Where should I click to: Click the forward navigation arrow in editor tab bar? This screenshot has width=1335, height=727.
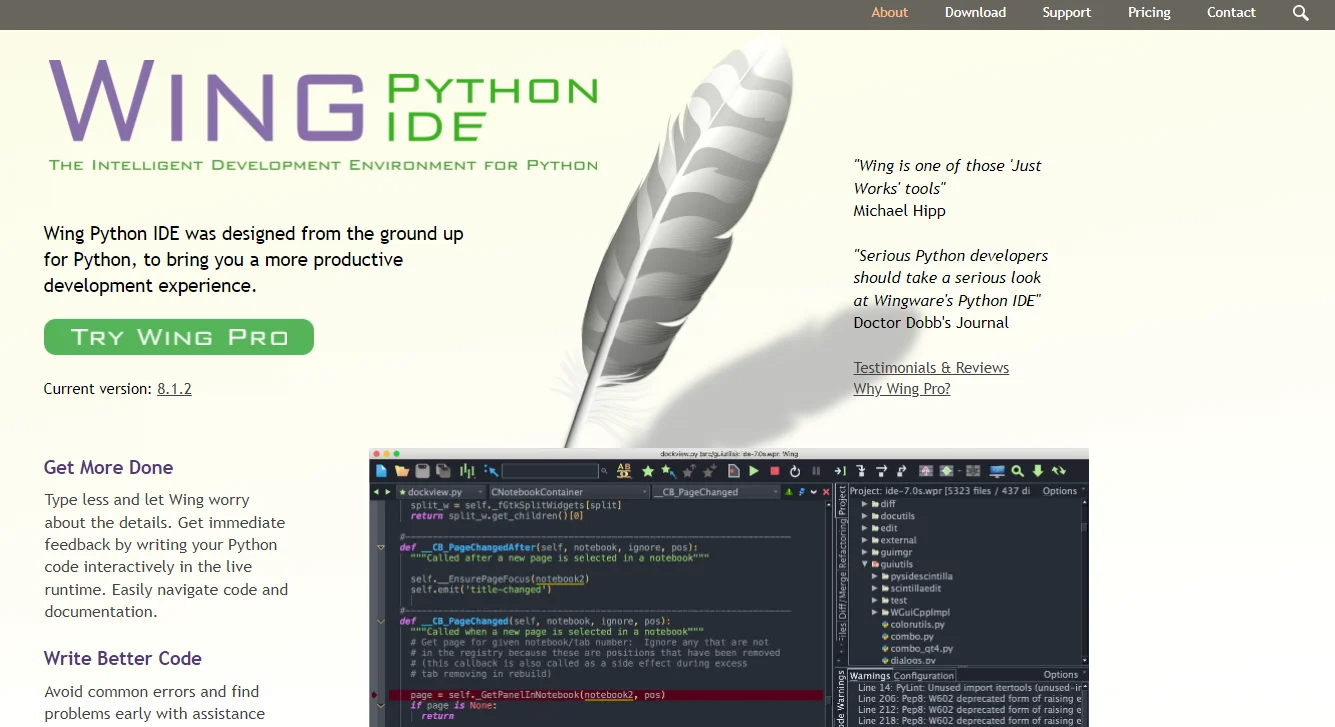(x=388, y=492)
